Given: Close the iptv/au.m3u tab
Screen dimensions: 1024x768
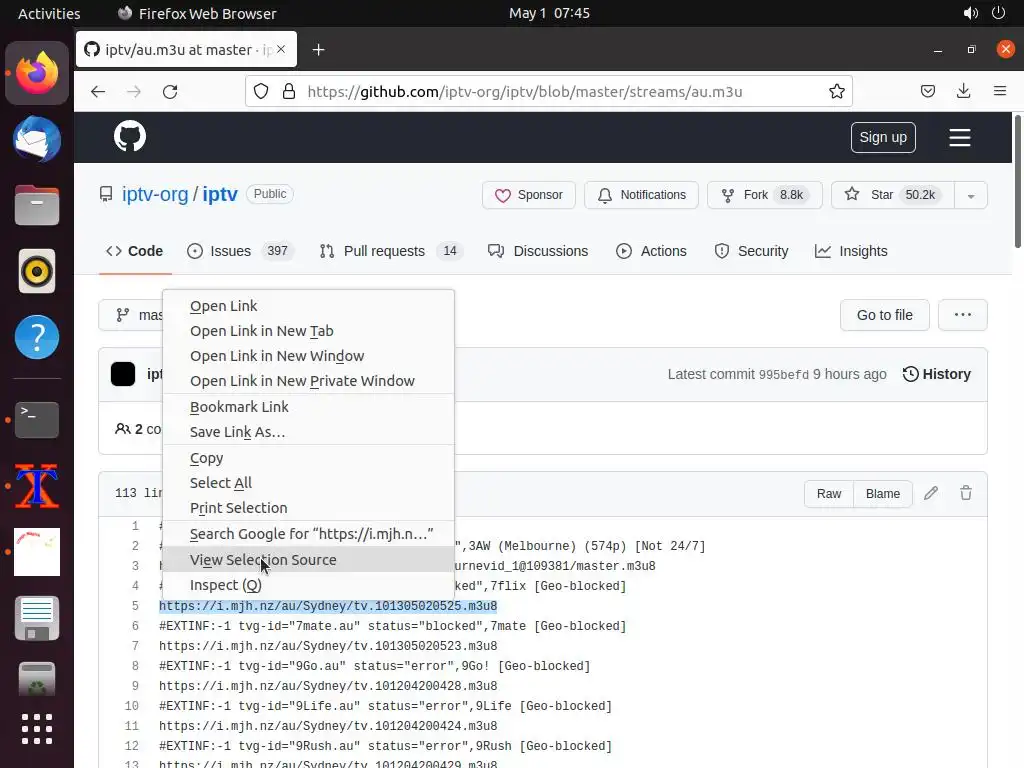Looking at the screenshot, I should coord(281,49).
